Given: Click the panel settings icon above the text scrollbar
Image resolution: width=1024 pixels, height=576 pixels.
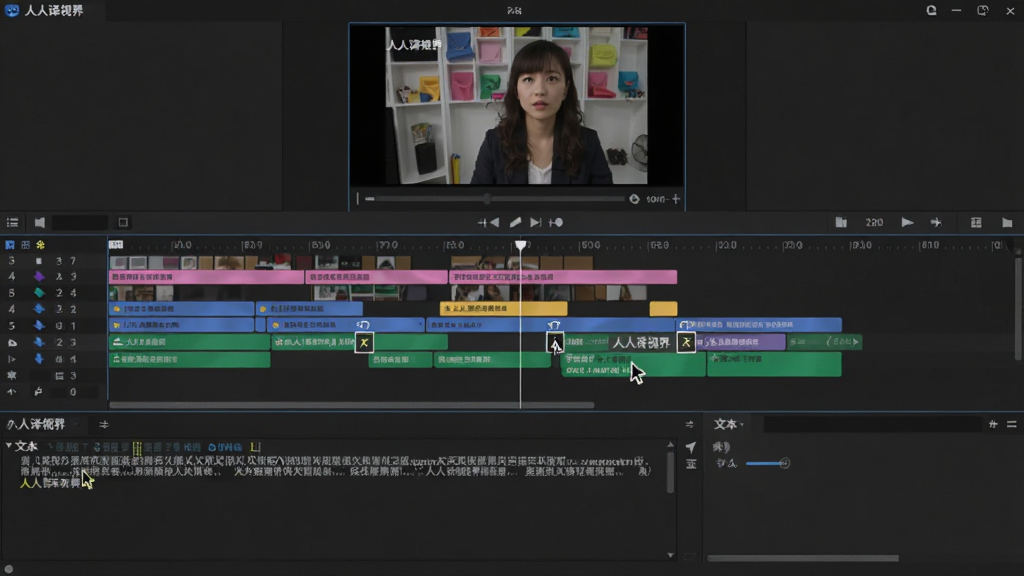Looking at the screenshot, I should point(690,424).
